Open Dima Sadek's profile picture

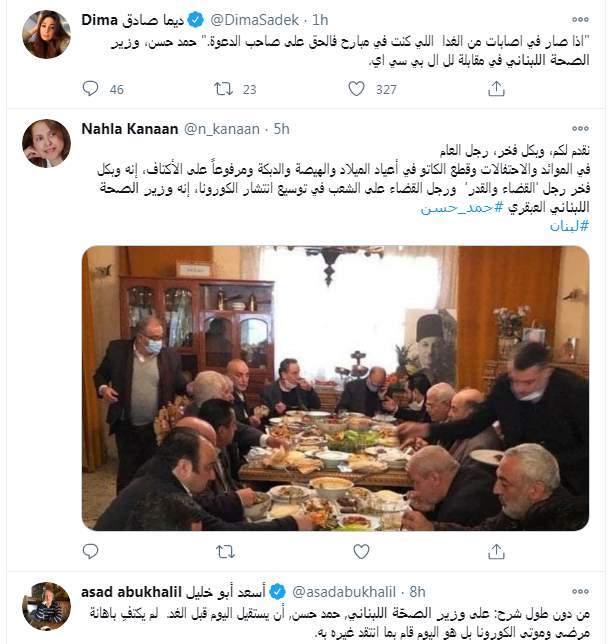[46, 34]
